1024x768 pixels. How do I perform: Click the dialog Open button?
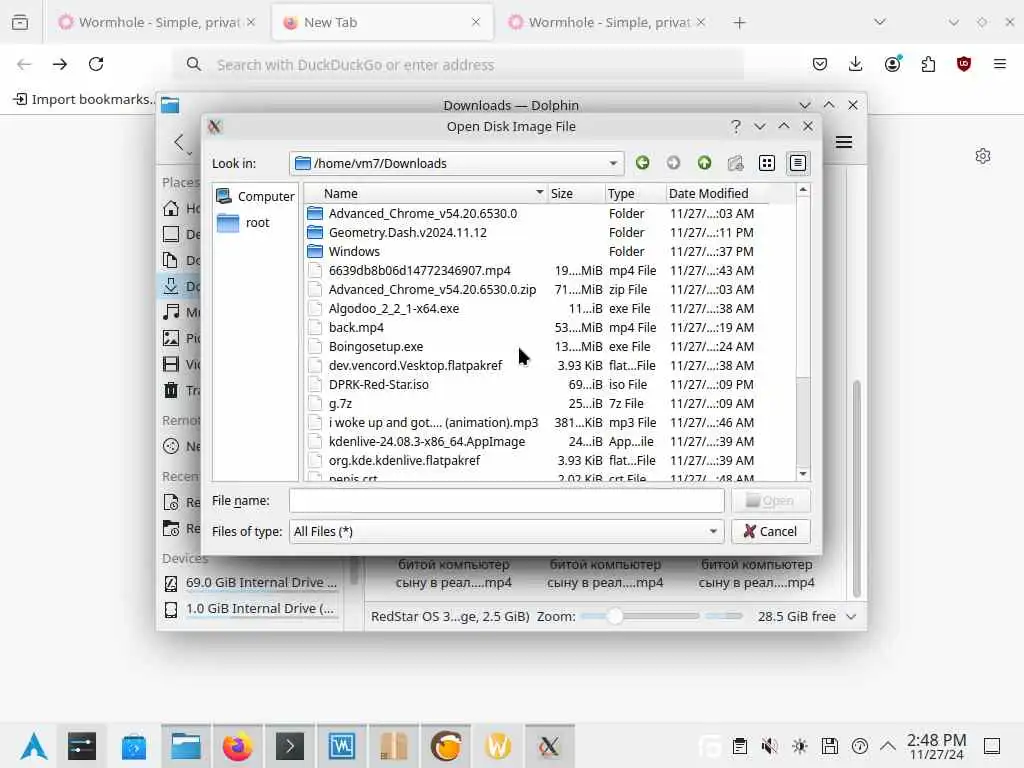771,500
